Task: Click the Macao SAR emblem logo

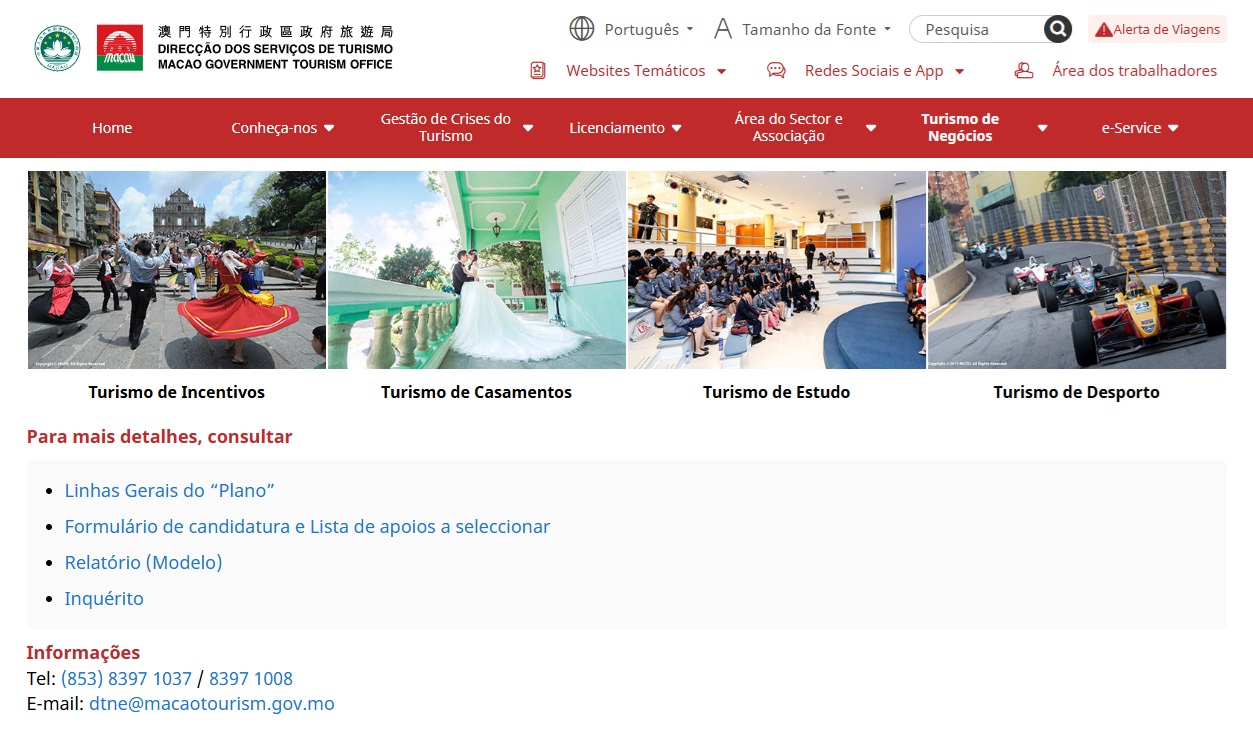Action: (x=57, y=48)
